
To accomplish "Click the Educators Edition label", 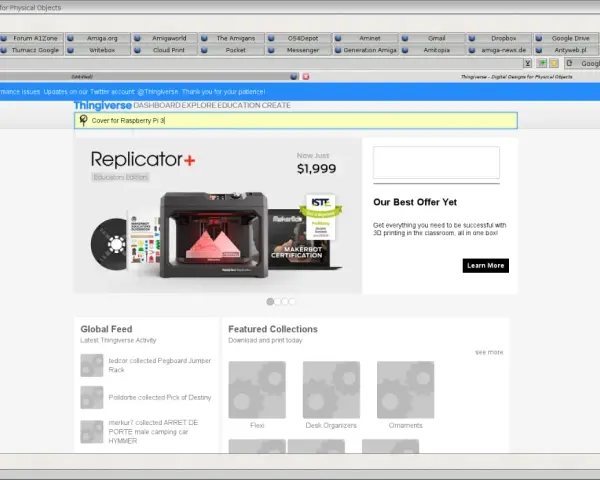I will [121, 177].
